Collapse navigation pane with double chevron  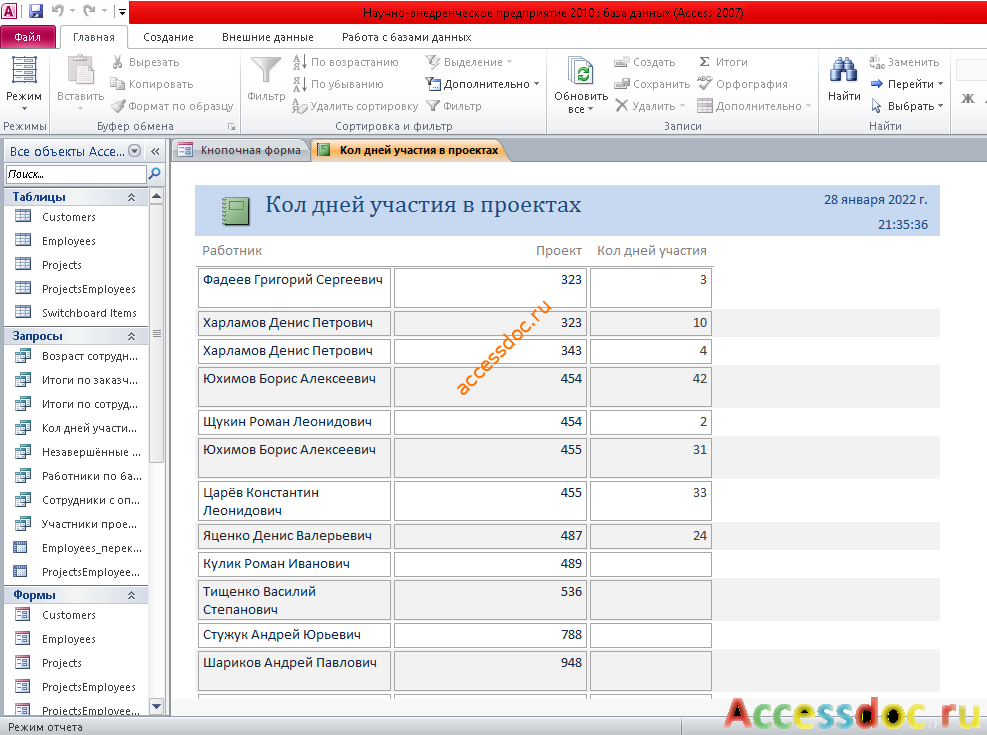155,151
